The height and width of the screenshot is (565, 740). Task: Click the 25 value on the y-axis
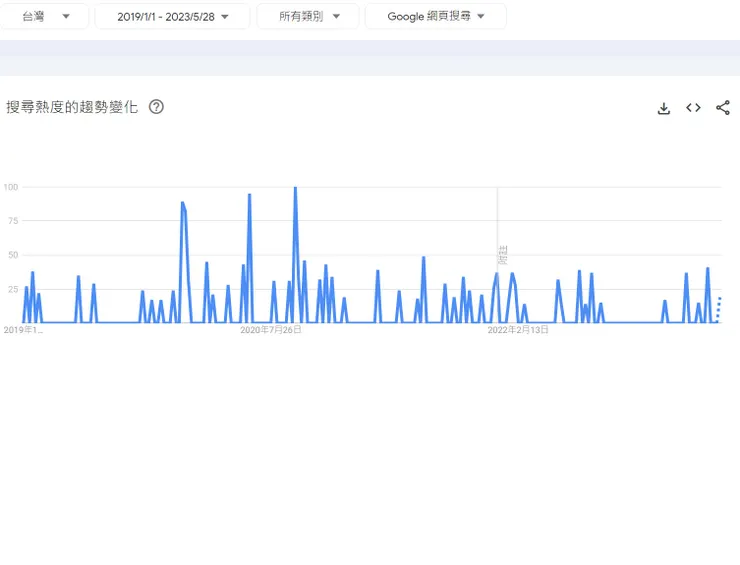coord(13,289)
